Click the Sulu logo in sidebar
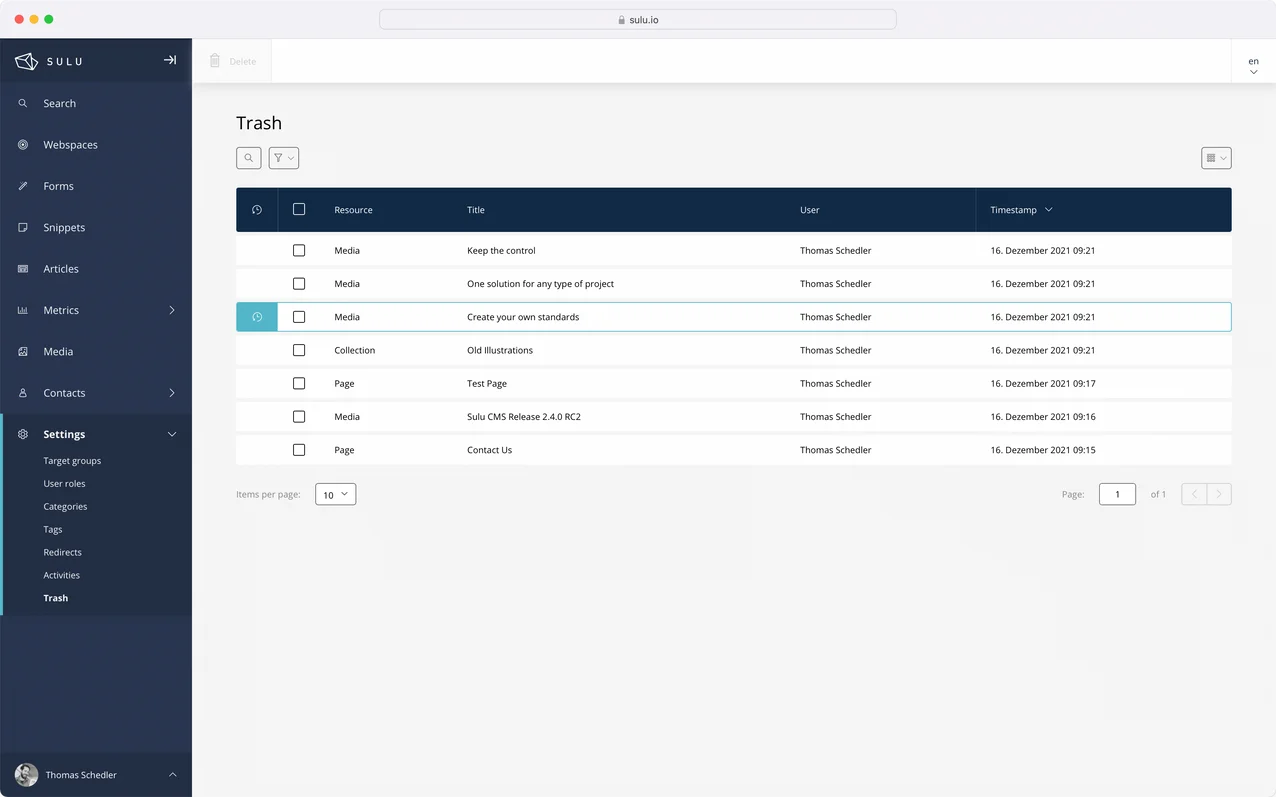The width and height of the screenshot is (1276, 797). (49, 61)
